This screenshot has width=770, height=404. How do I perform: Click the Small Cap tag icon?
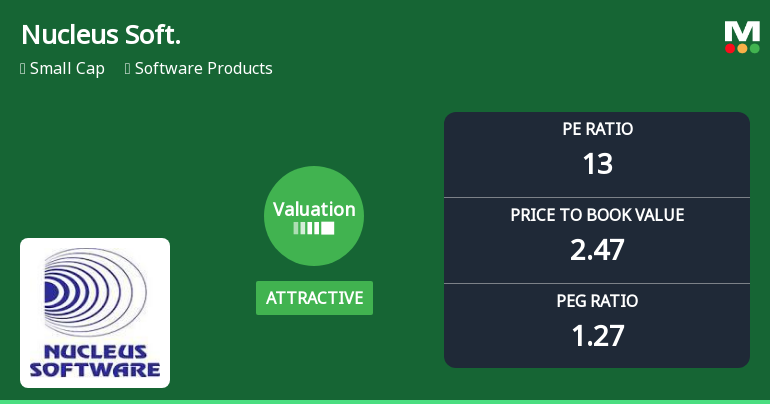pos(23,69)
